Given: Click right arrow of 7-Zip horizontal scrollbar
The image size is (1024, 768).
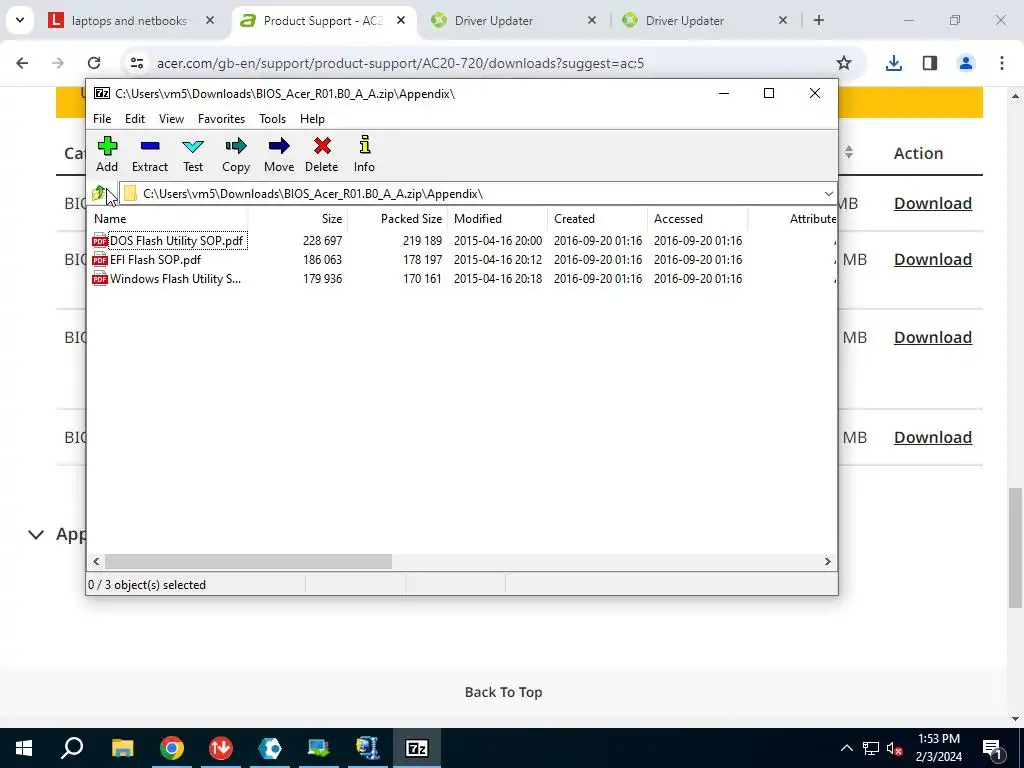Looking at the screenshot, I should pyautogui.click(x=827, y=562).
